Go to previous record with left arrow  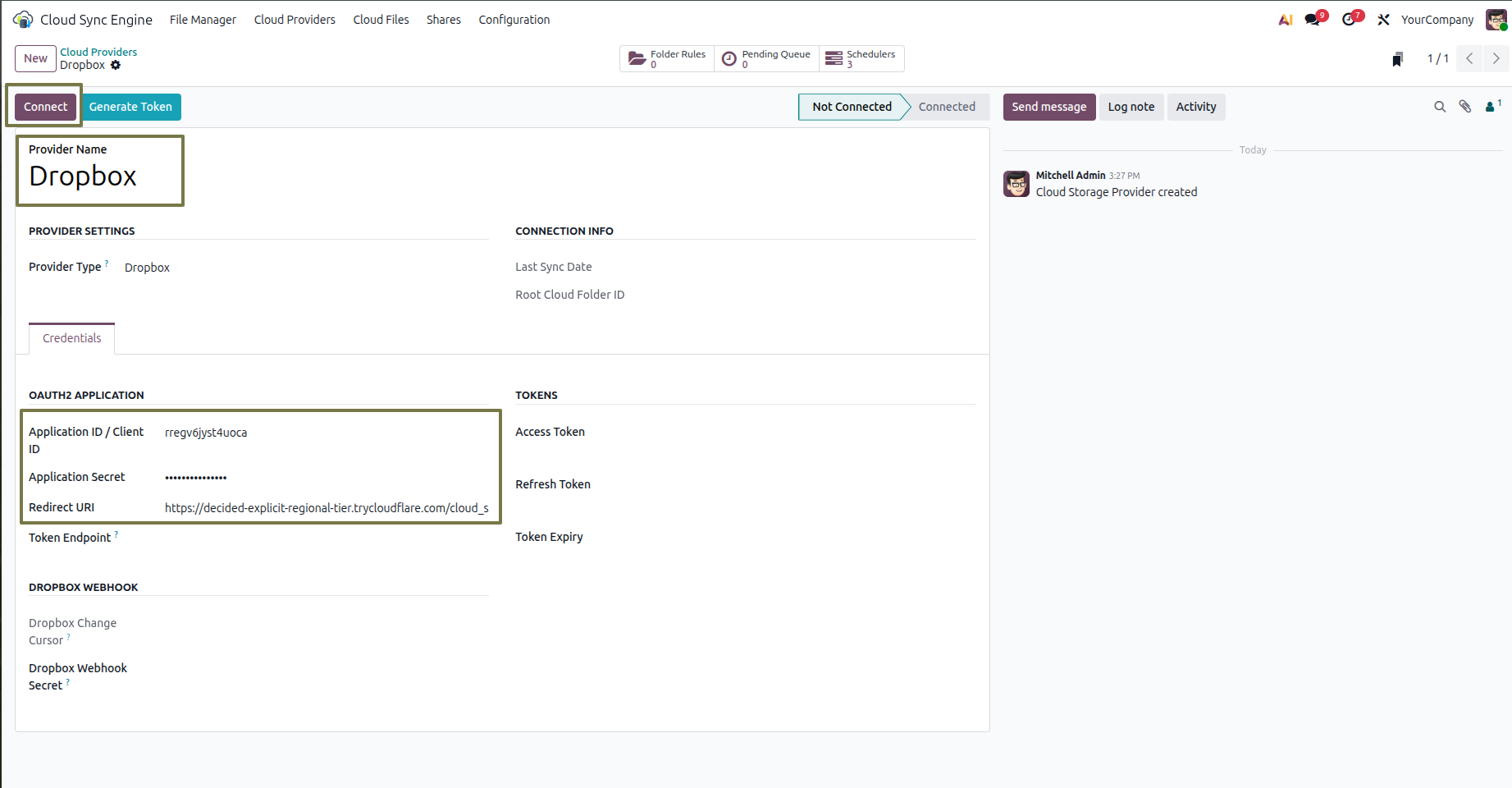tap(1469, 58)
